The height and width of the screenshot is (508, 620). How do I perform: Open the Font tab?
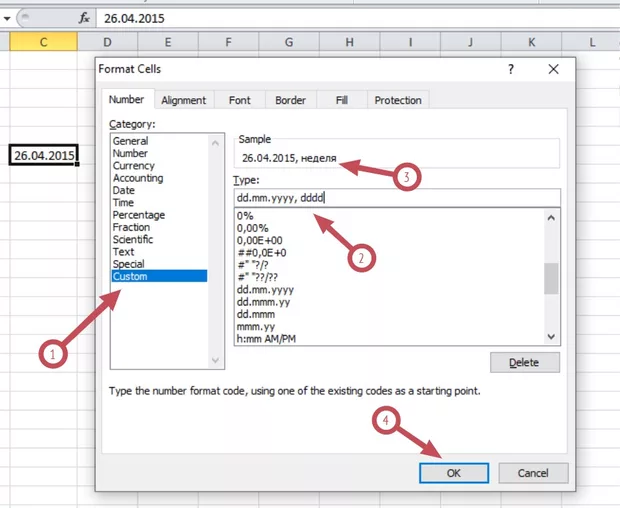(240, 100)
